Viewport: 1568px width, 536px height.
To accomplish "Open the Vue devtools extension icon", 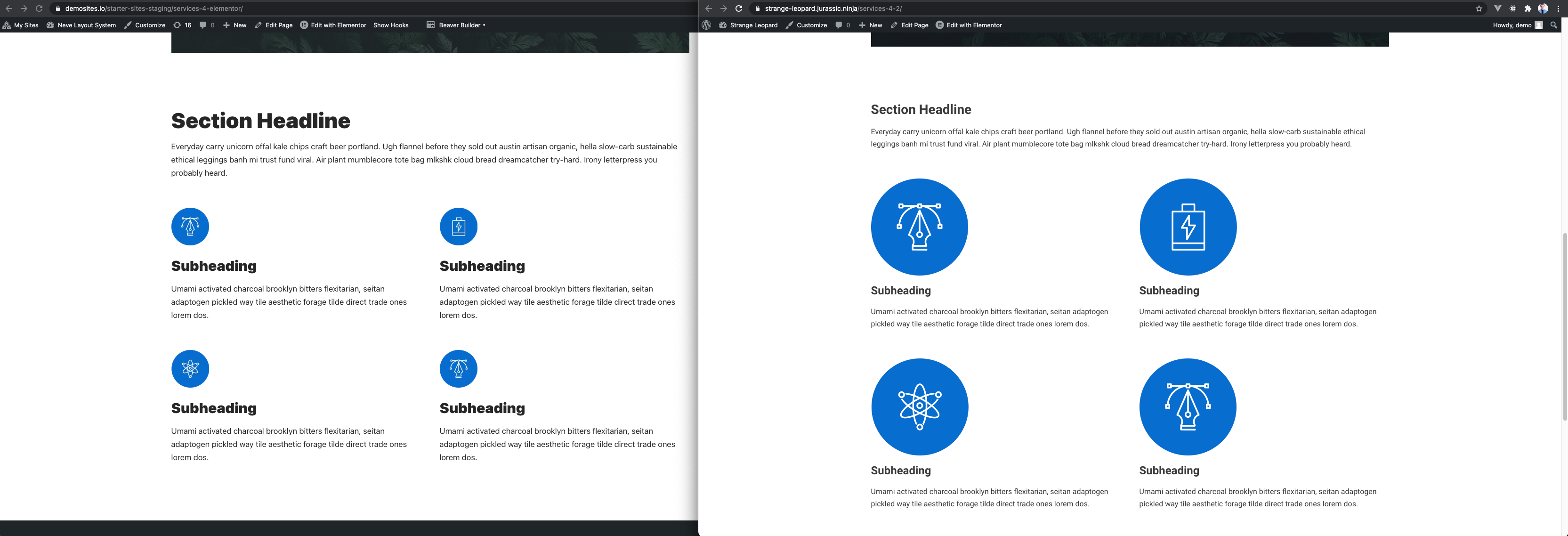I will 1498,8.
